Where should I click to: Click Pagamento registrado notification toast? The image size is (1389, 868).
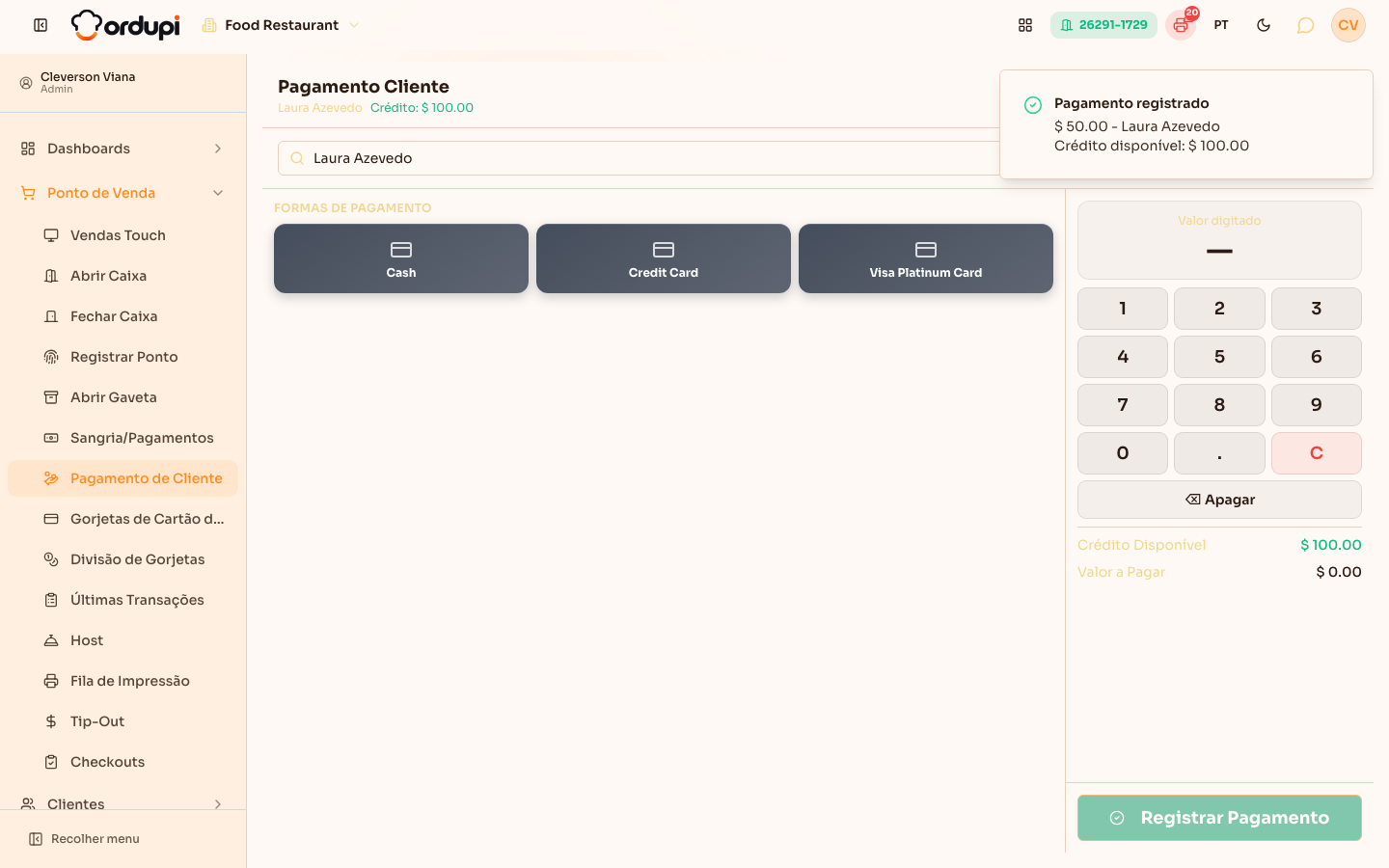pos(1186,124)
